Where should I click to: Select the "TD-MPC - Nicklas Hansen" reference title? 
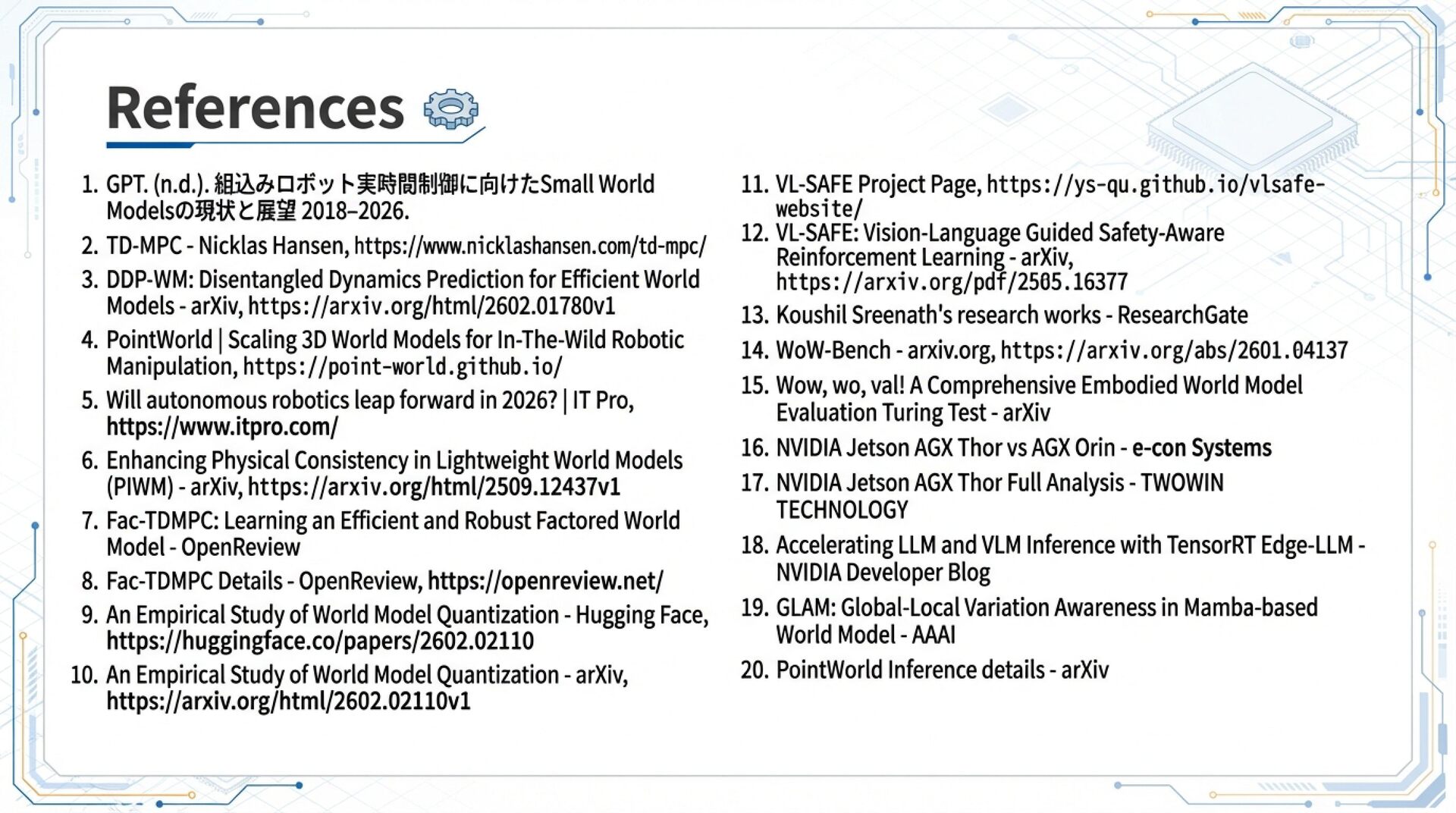[227, 246]
